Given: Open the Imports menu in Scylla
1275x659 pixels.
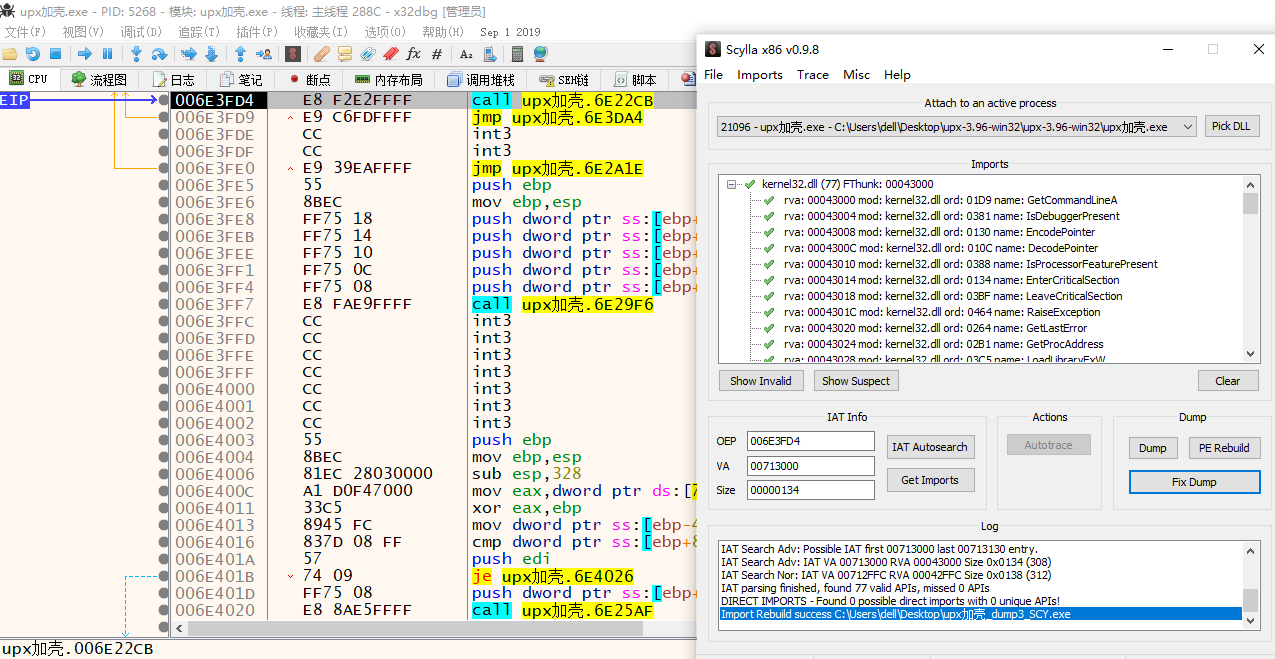Looking at the screenshot, I should tap(759, 75).
